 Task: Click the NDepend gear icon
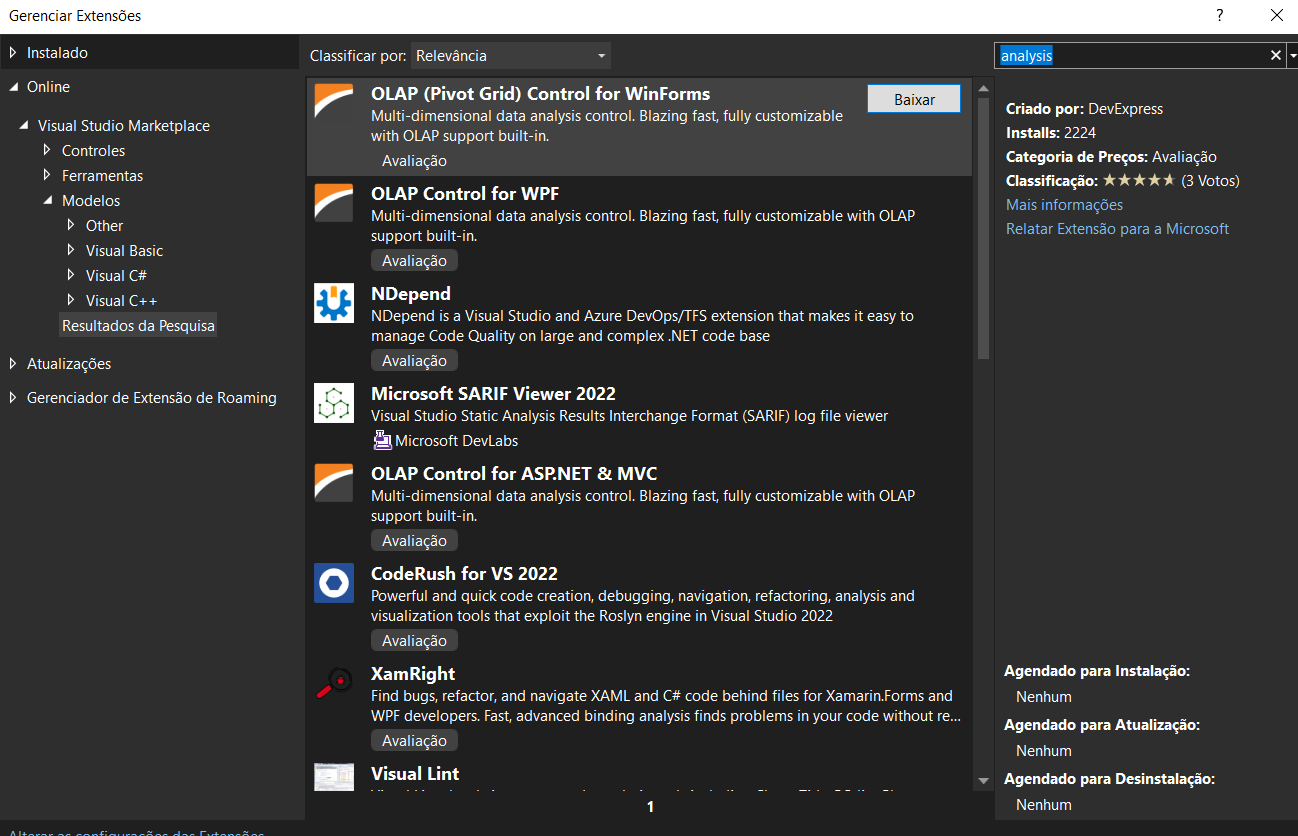click(334, 302)
